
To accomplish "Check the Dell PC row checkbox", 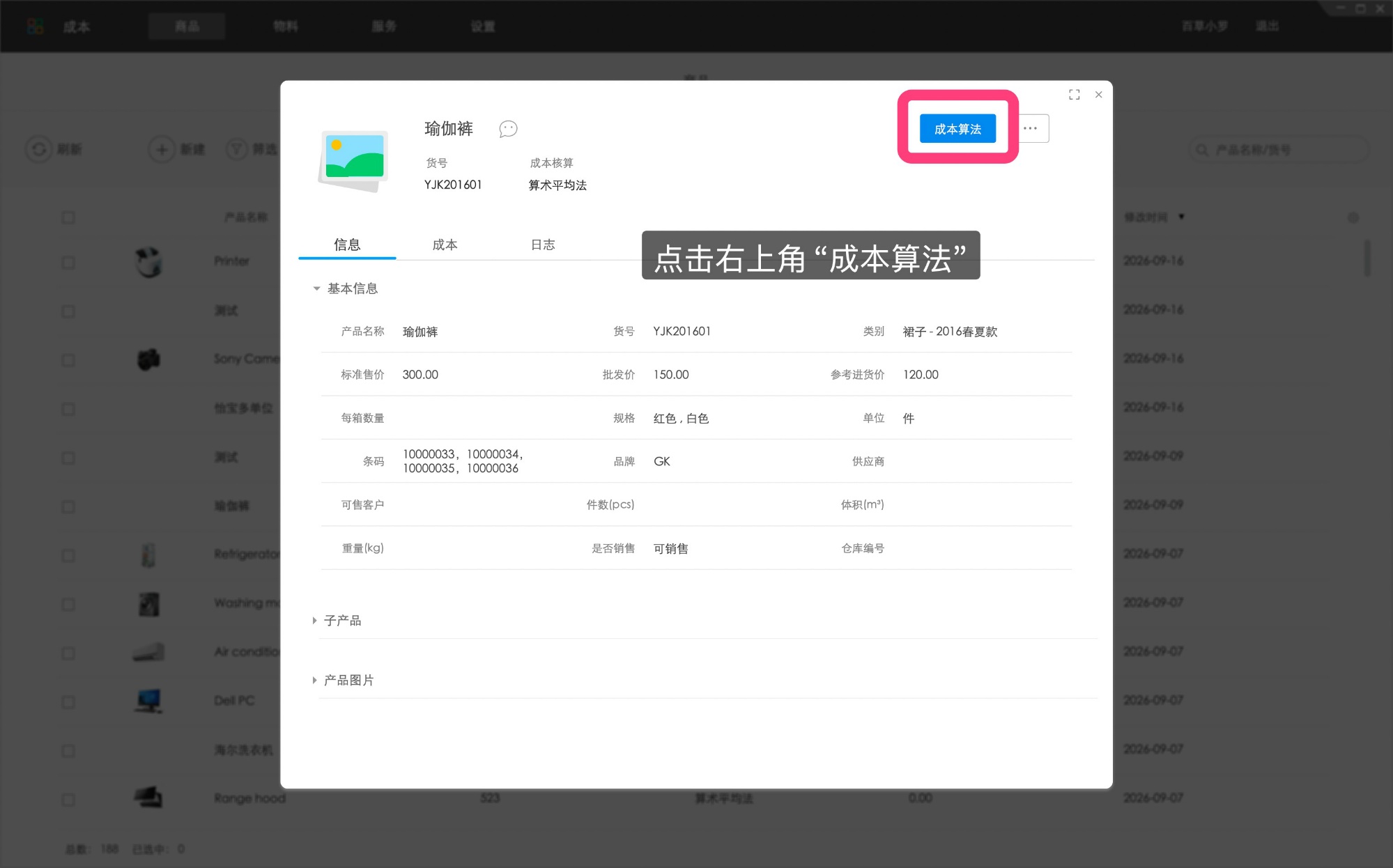I will 68,702.
